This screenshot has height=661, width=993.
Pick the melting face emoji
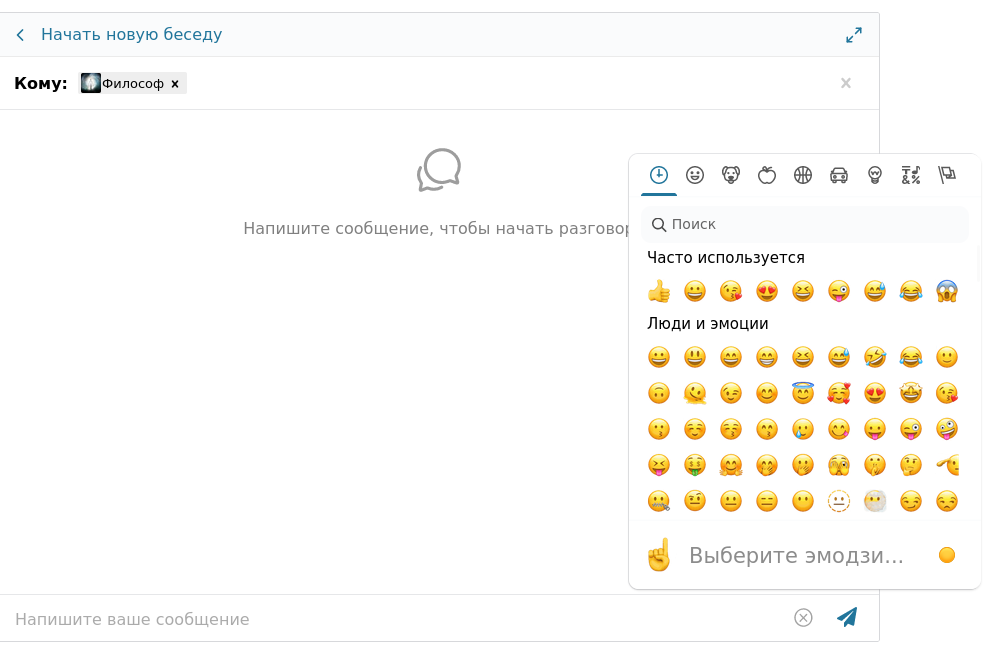(695, 393)
